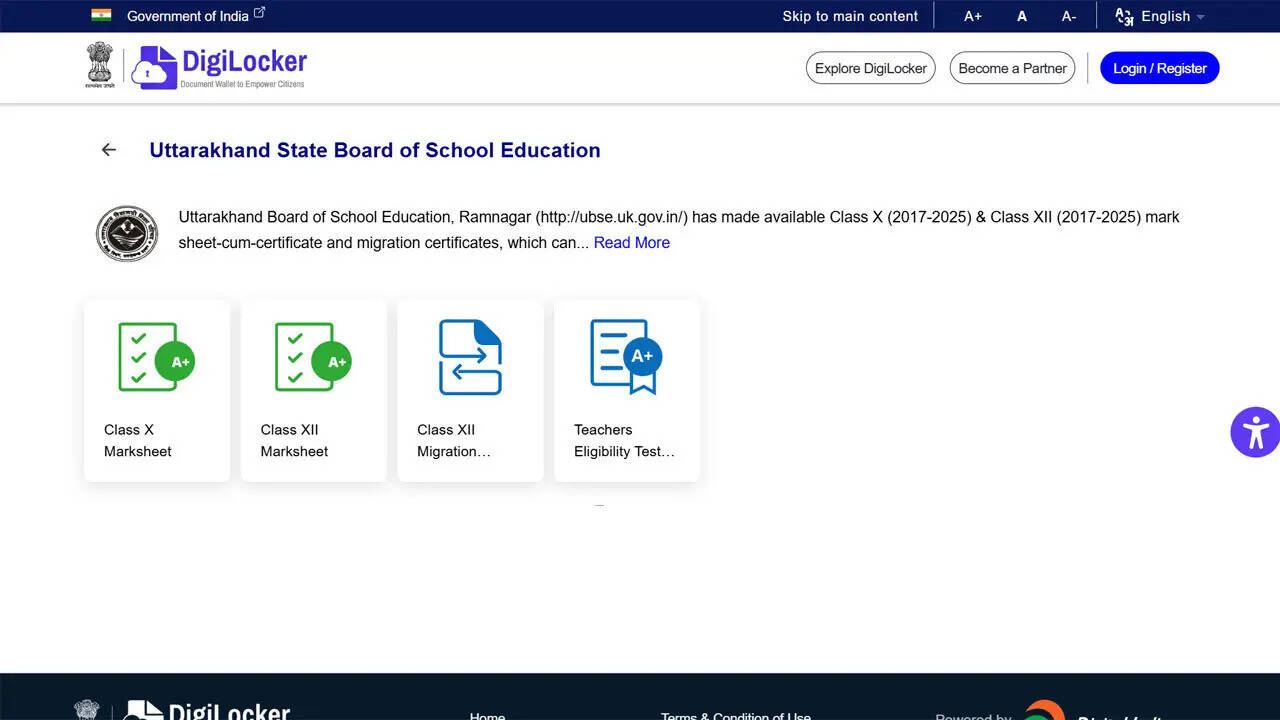Expand the English language dropdown
This screenshot has height=720, width=1280.
point(1160,16)
